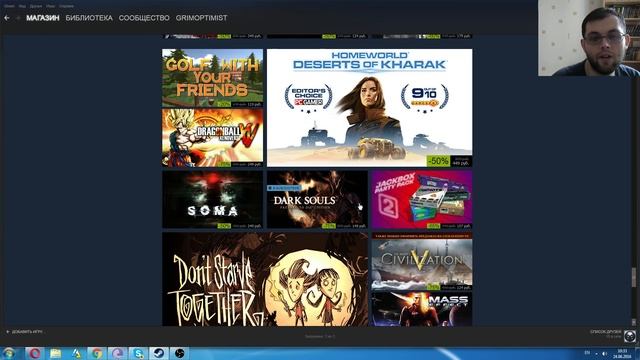The height and width of the screenshot is (360, 640).
Task: Open the Друзья menu
Action: coord(36,6)
